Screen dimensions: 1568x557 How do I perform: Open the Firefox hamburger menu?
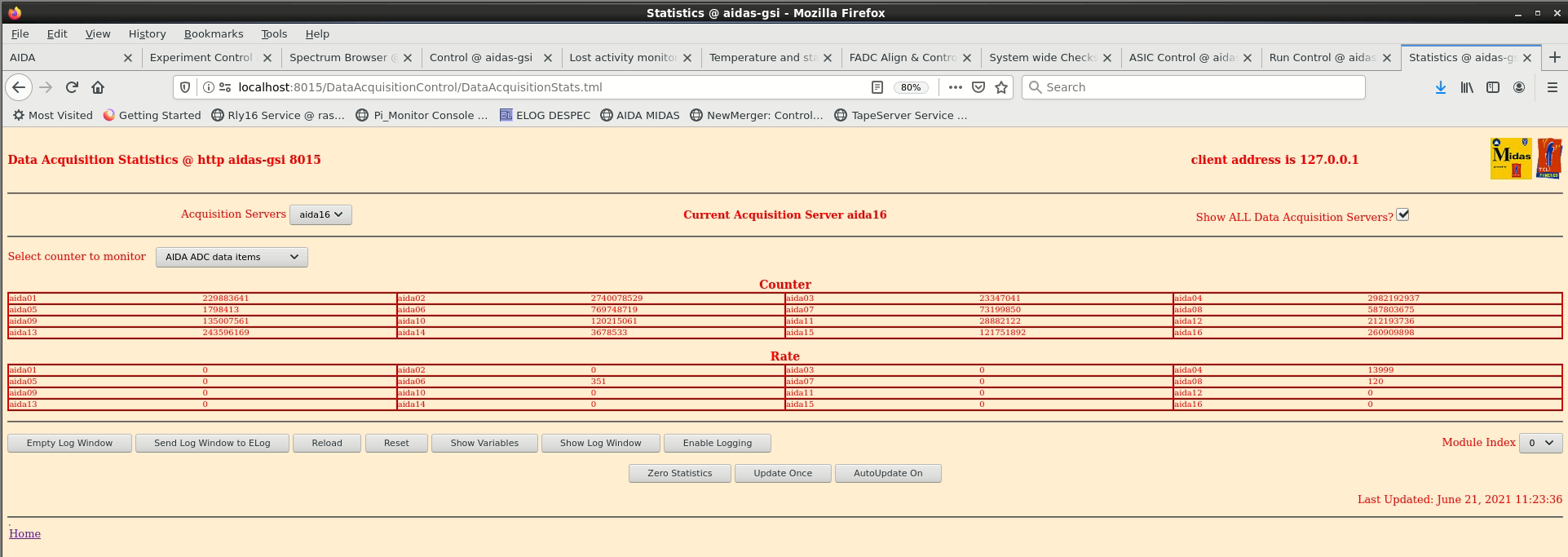coord(1552,87)
